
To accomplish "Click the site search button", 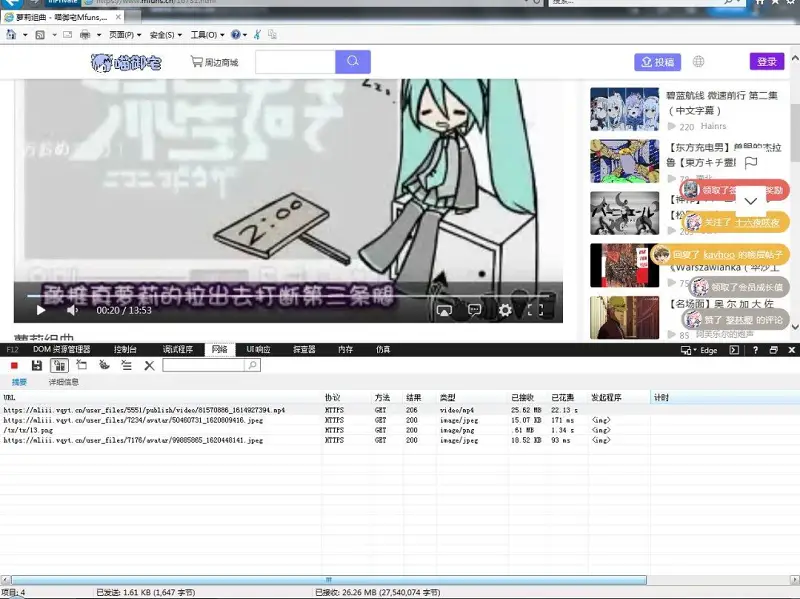I will [353, 62].
